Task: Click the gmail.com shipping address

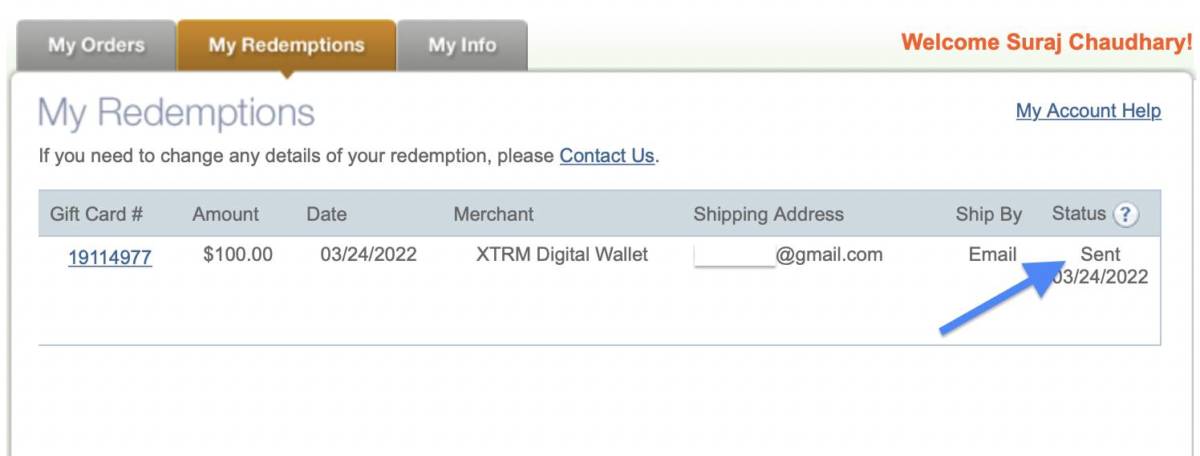Action: 788,255
